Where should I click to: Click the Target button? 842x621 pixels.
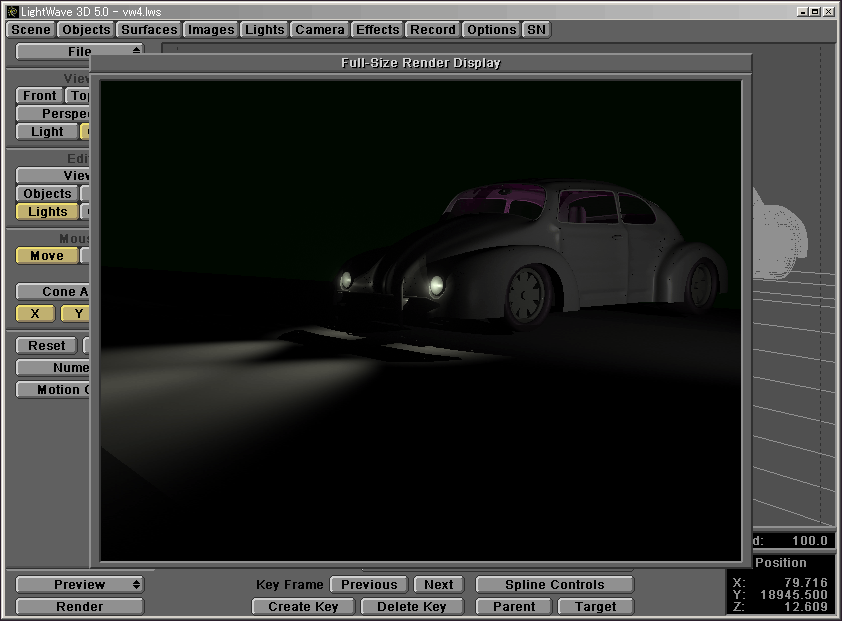pos(595,607)
